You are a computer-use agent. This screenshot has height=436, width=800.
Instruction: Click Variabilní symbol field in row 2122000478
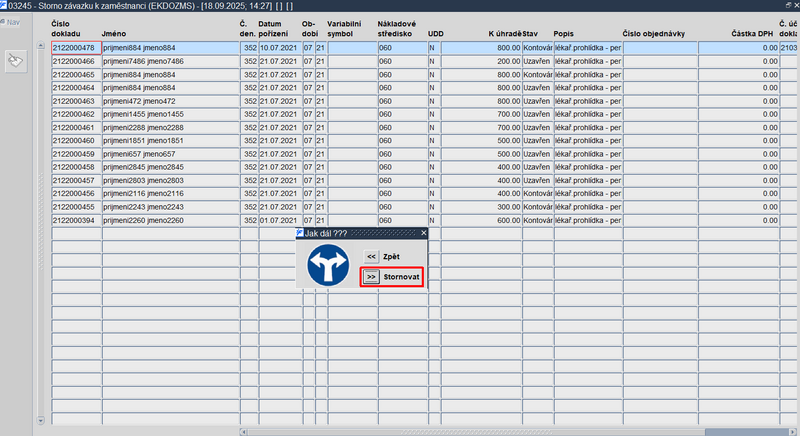pos(352,48)
